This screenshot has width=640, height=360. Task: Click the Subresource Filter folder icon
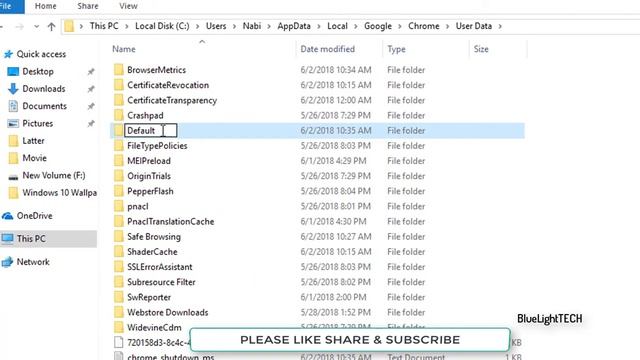[x=118, y=282]
